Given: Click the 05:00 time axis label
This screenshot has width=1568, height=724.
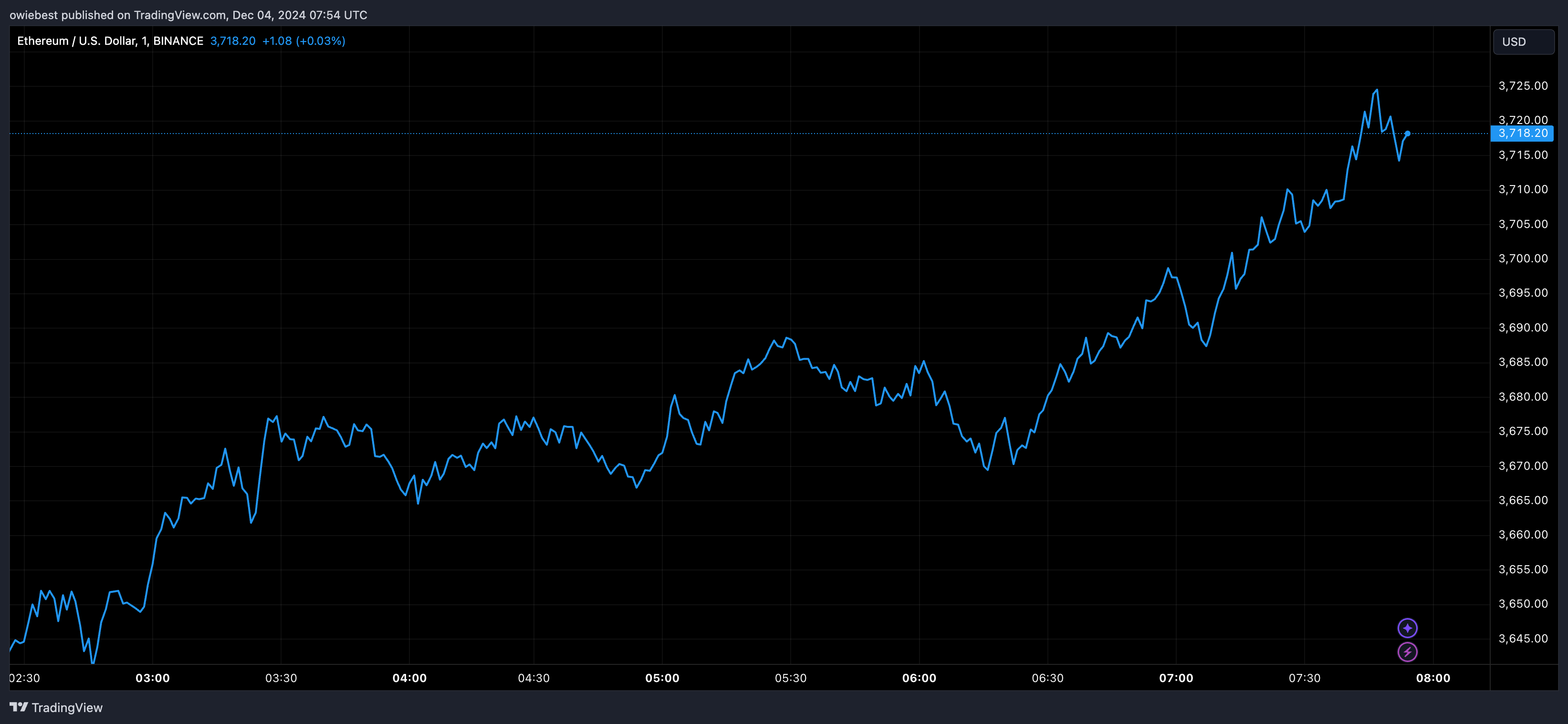Looking at the screenshot, I should (662, 678).
